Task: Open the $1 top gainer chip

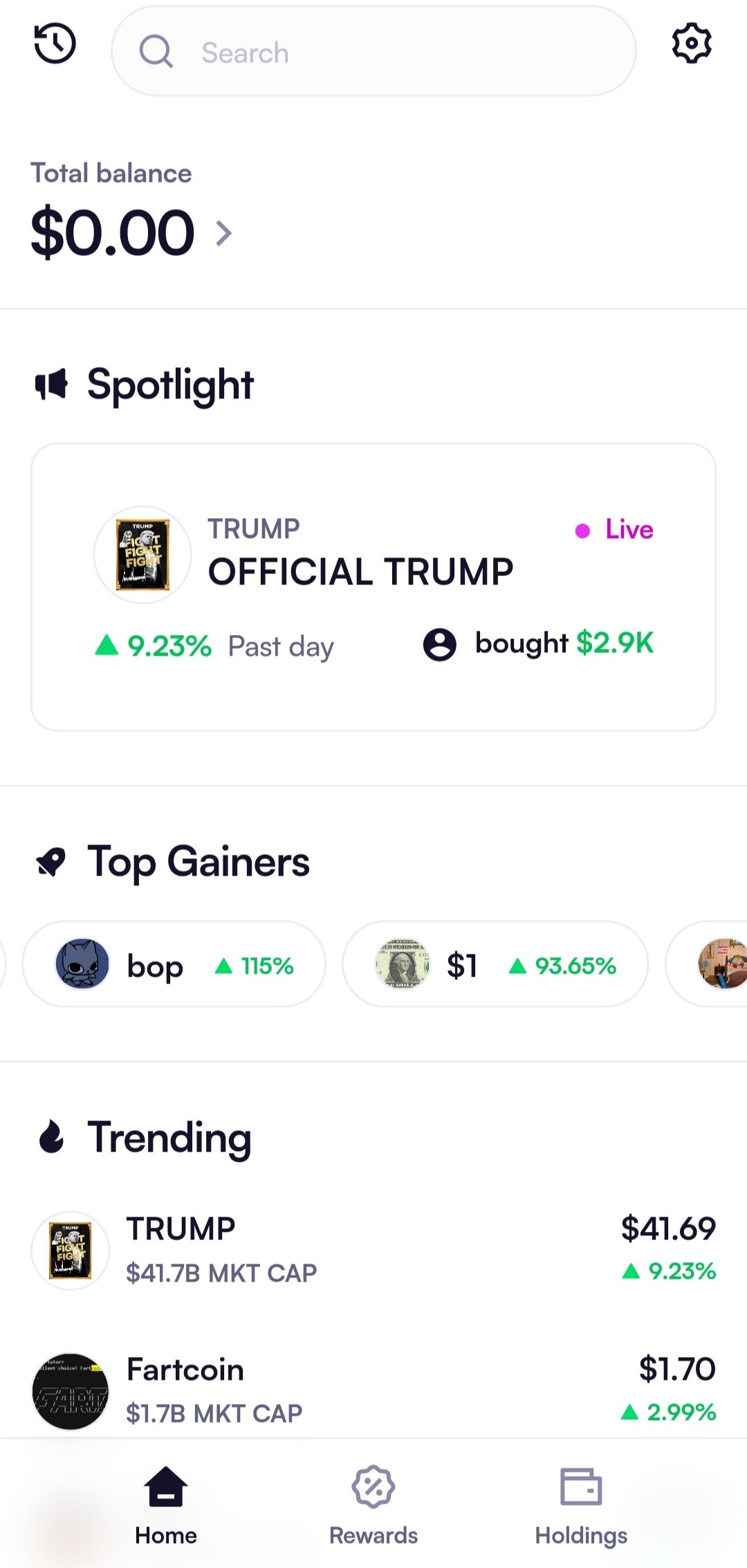Action: tap(495, 964)
